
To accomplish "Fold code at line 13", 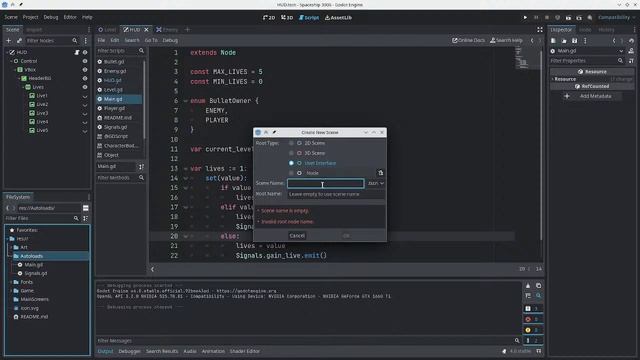I will [x=186, y=169].
